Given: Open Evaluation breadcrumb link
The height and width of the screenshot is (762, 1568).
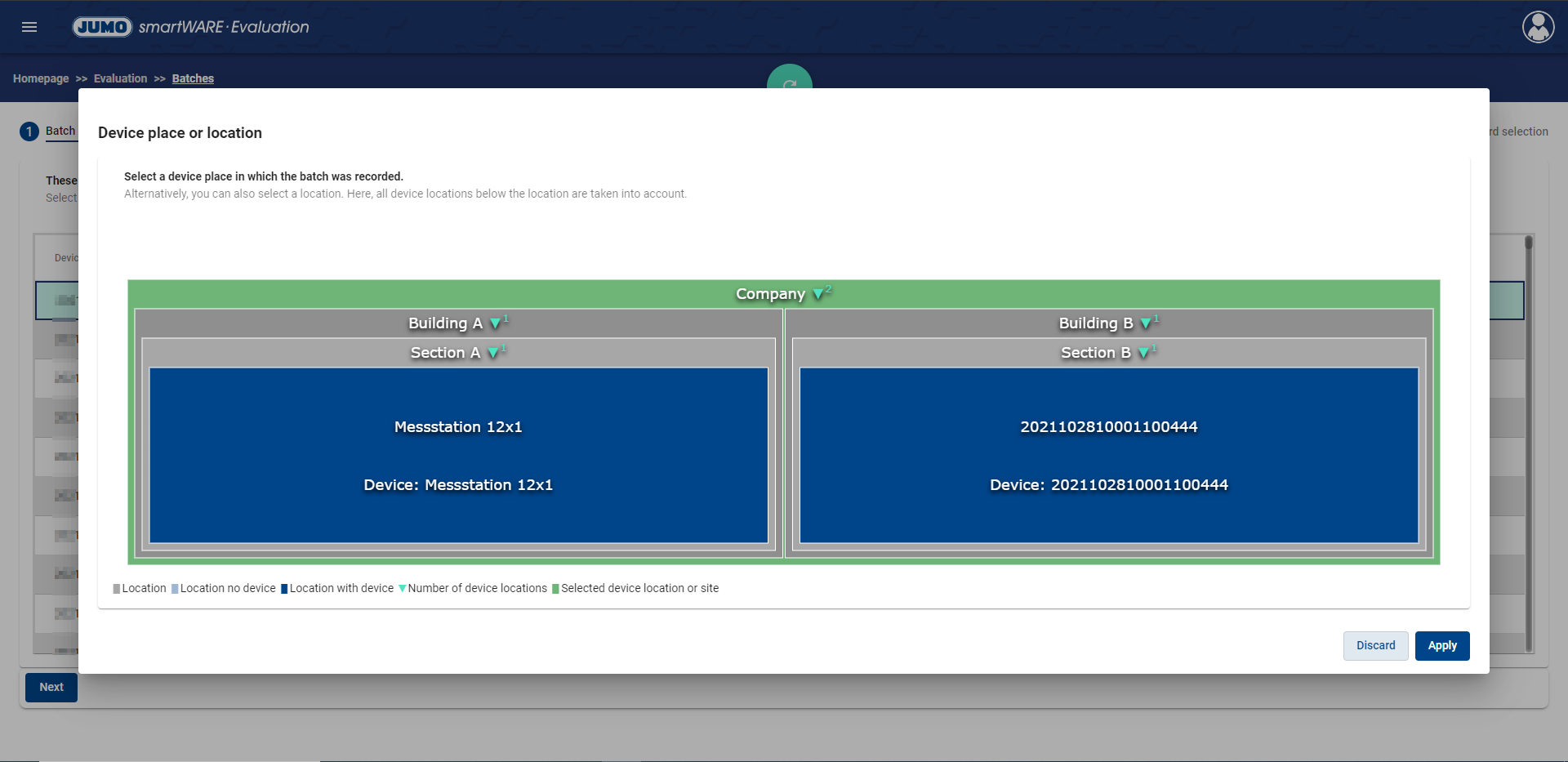Looking at the screenshot, I should point(120,78).
